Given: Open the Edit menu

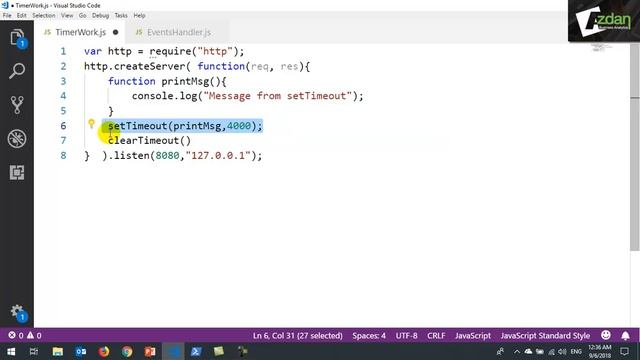Looking at the screenshot, I should coord(22,16).
